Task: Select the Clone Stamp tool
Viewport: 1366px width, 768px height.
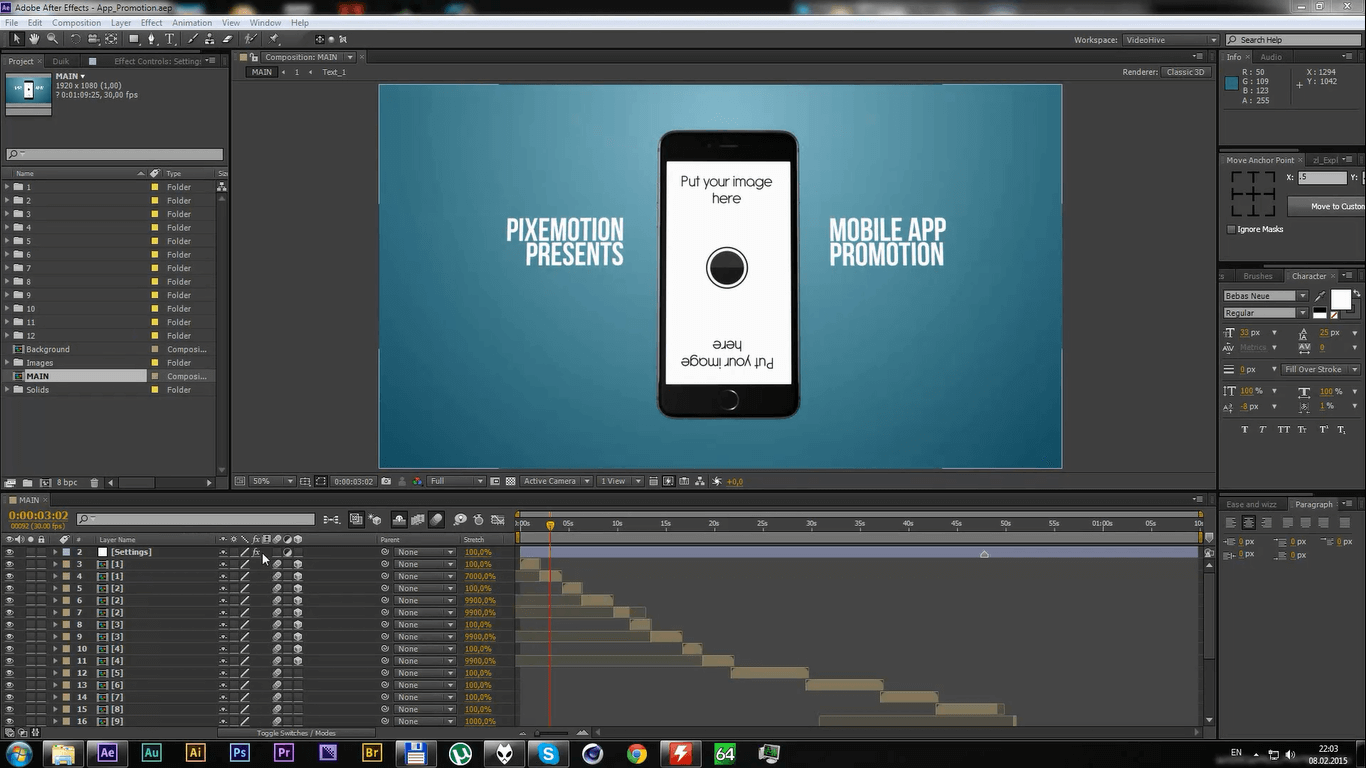Action: (x=209, y=39)
